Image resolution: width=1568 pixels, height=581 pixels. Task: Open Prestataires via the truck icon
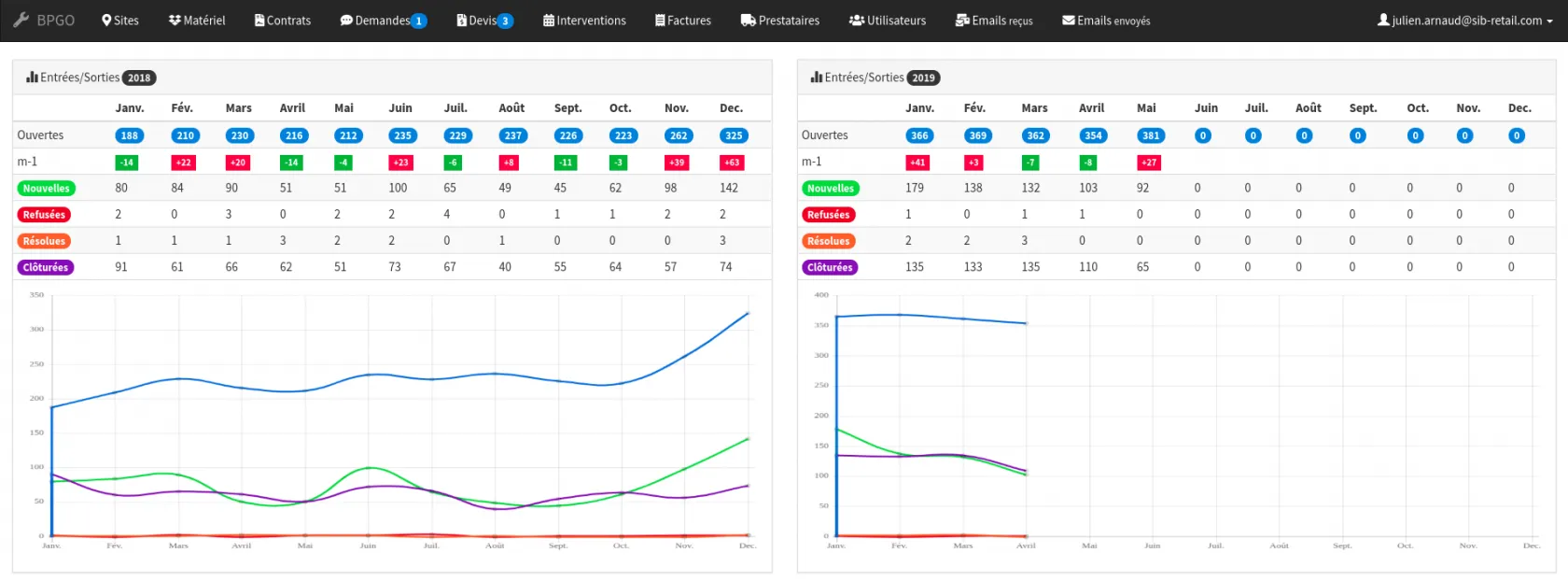[x=748, y=21]
